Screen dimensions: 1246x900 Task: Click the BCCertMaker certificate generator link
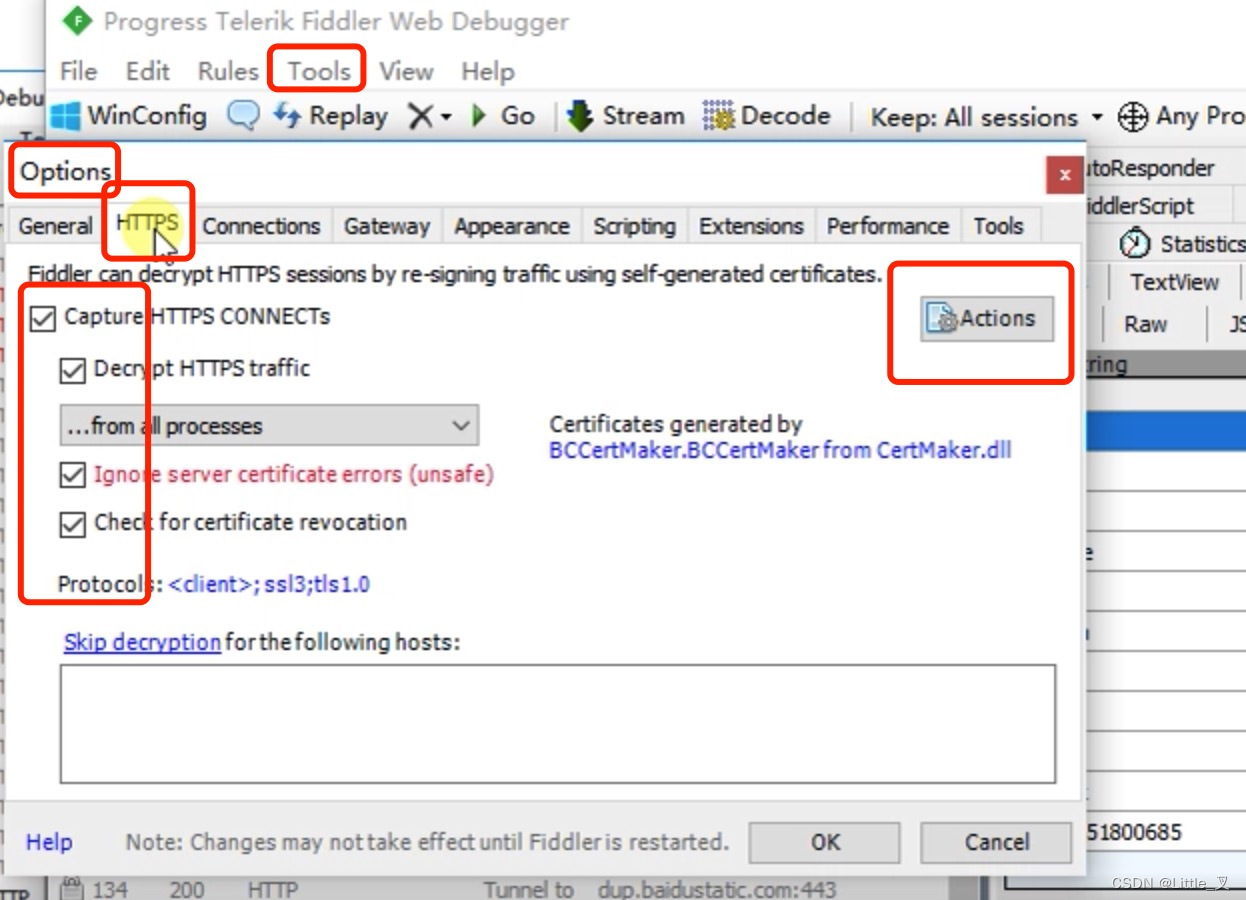tap(780, 450)
